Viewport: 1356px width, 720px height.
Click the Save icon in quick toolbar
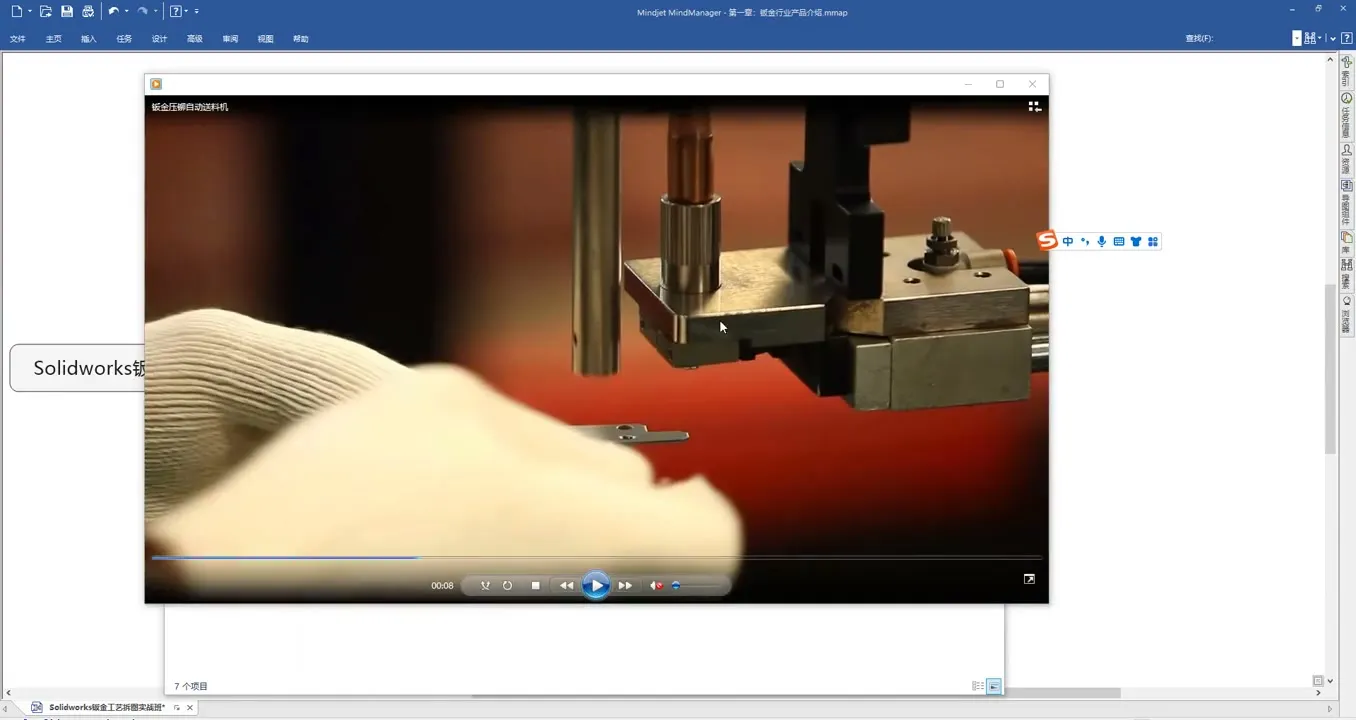tap(67, 12)
